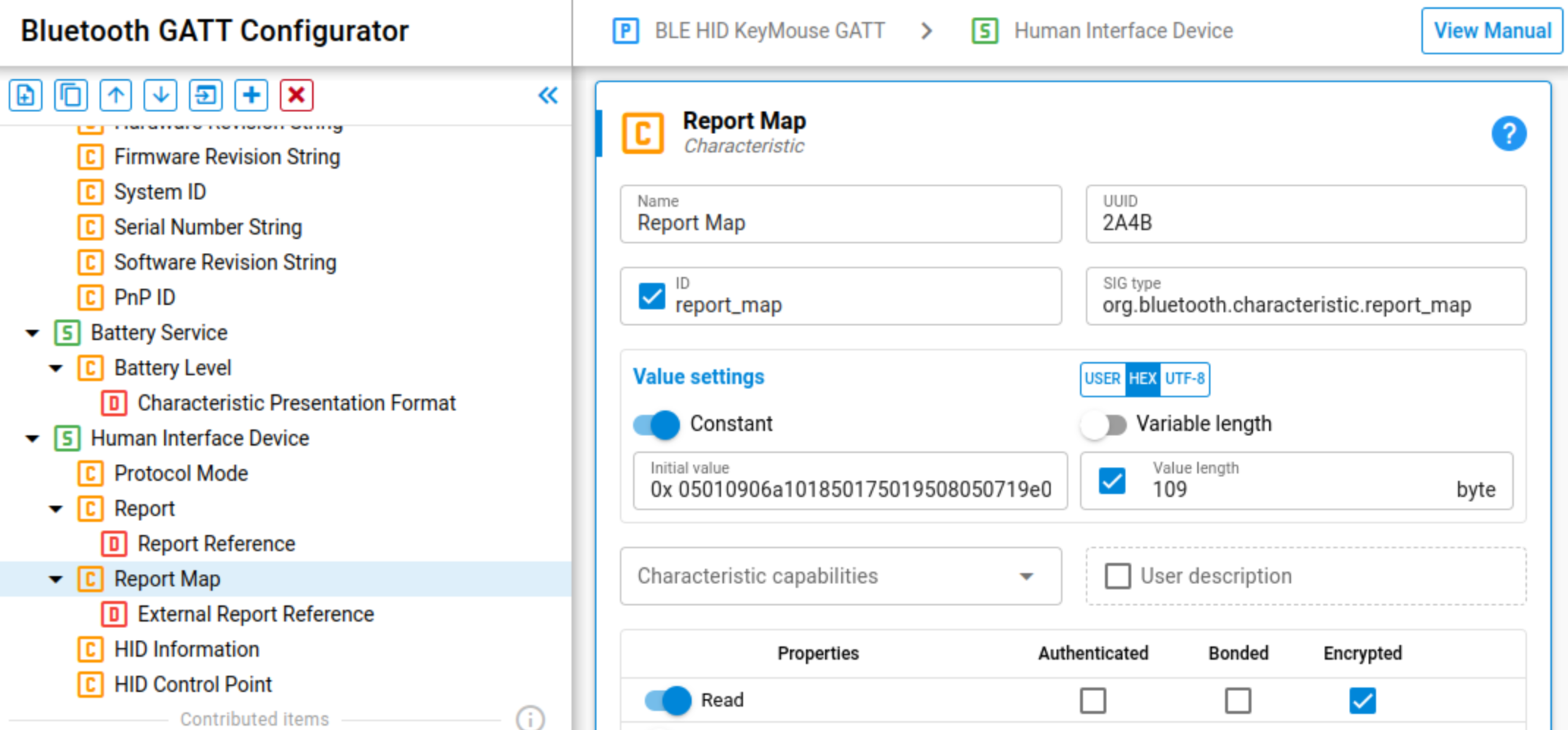
Task: Toggle the ID checkbox for report_map
Action: click(651, 296)
